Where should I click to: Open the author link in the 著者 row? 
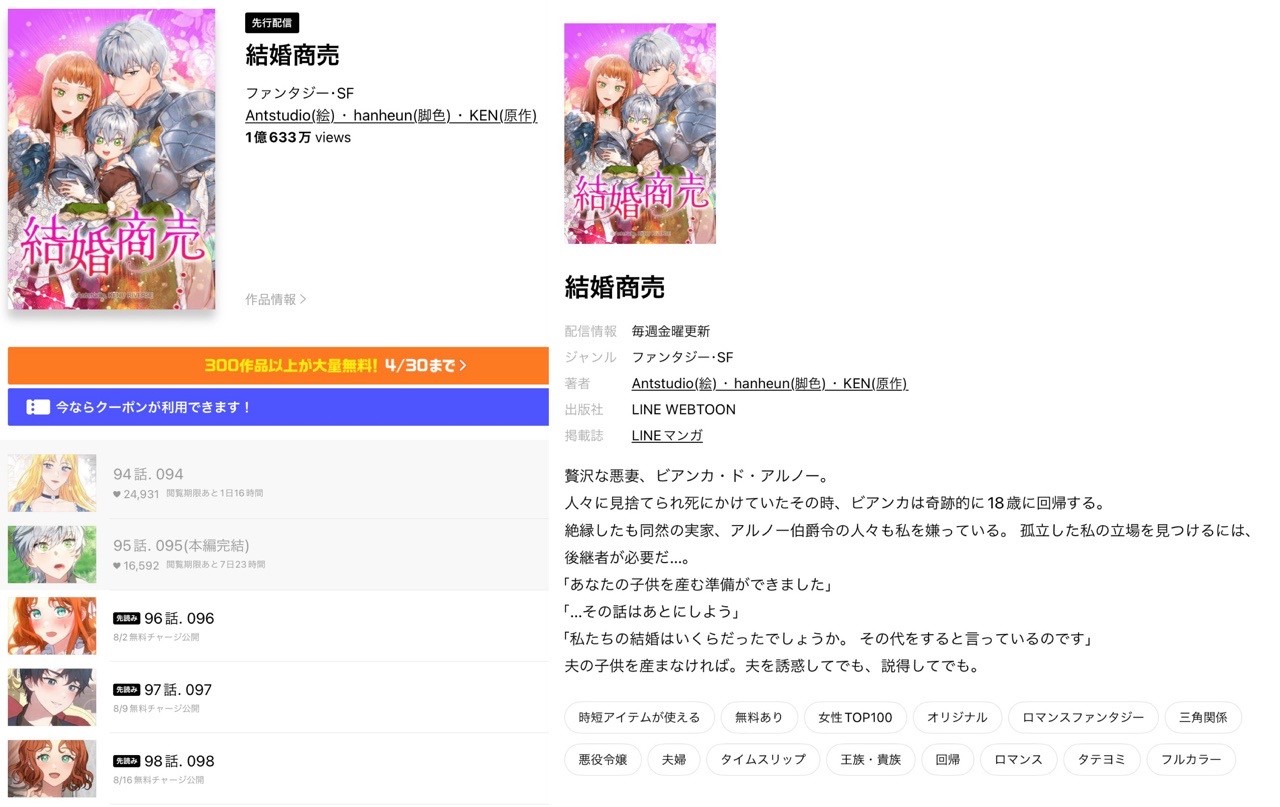pos(770,383)
